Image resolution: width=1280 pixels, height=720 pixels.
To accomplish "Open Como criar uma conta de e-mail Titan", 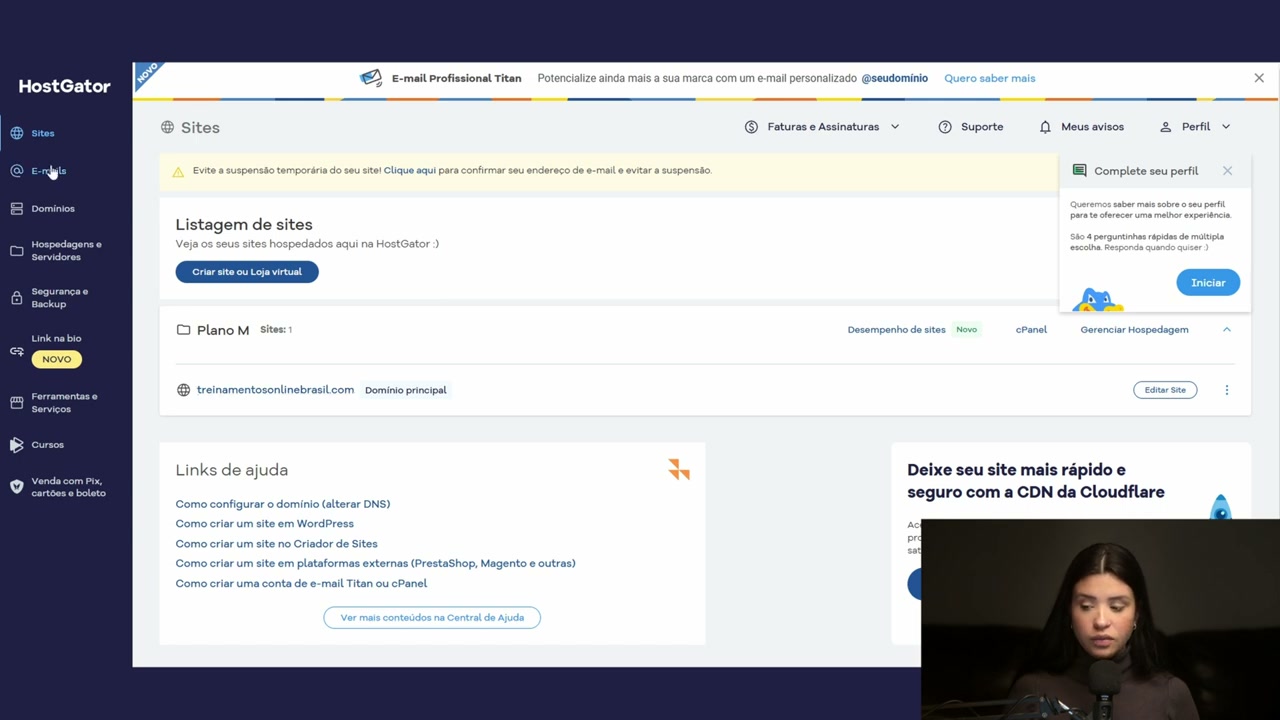I will pyautogui.click(x=301, y=583).
